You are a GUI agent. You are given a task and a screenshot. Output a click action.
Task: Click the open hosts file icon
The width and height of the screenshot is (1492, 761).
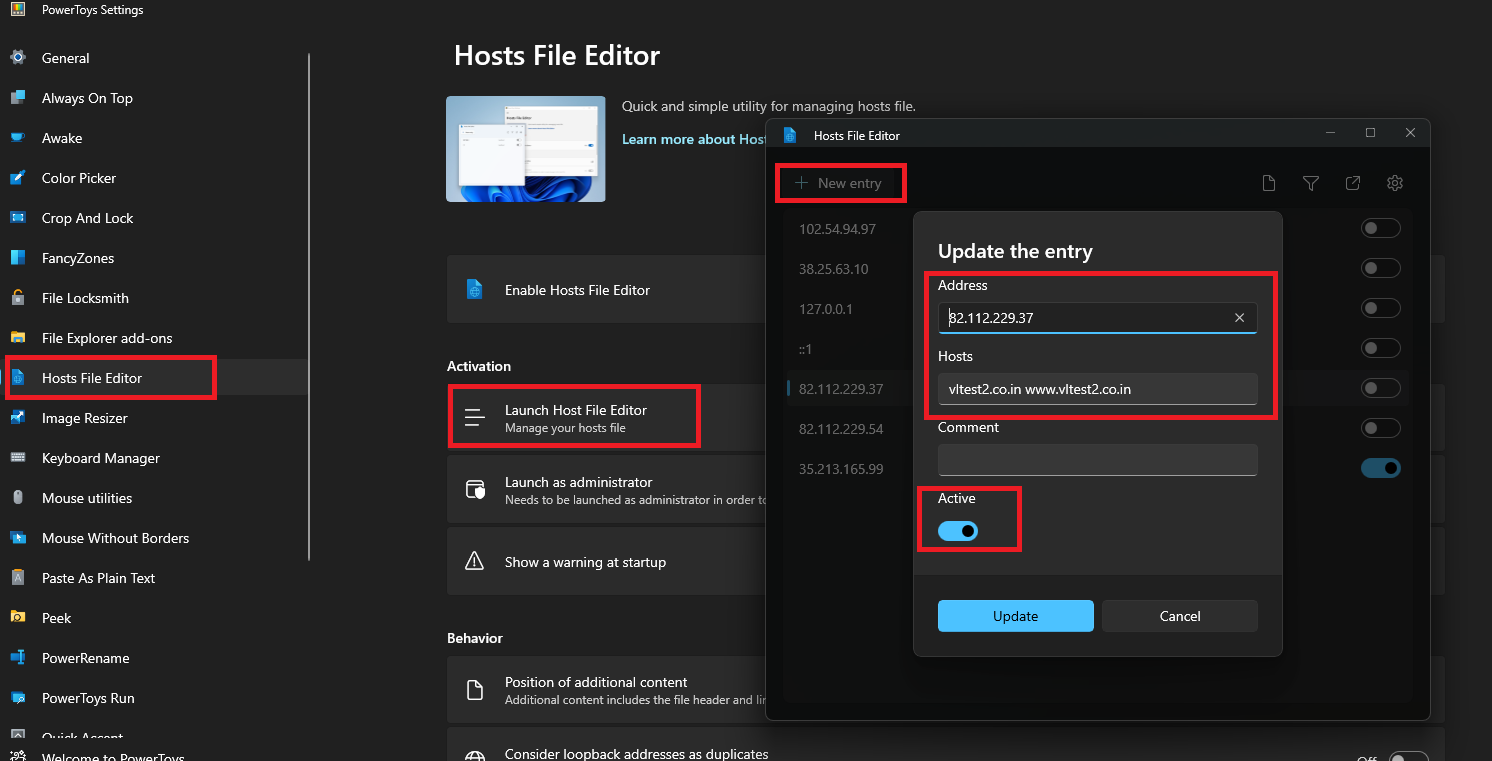pos(1352,183)
